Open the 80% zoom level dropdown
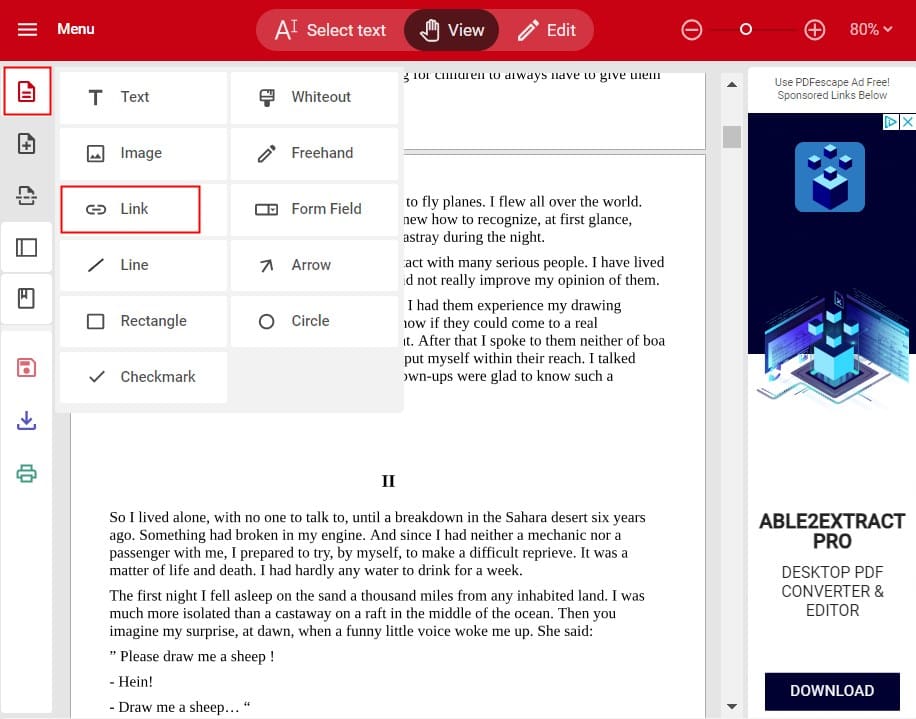This screenshot has width=916, height=719. [x=870, y=30]
